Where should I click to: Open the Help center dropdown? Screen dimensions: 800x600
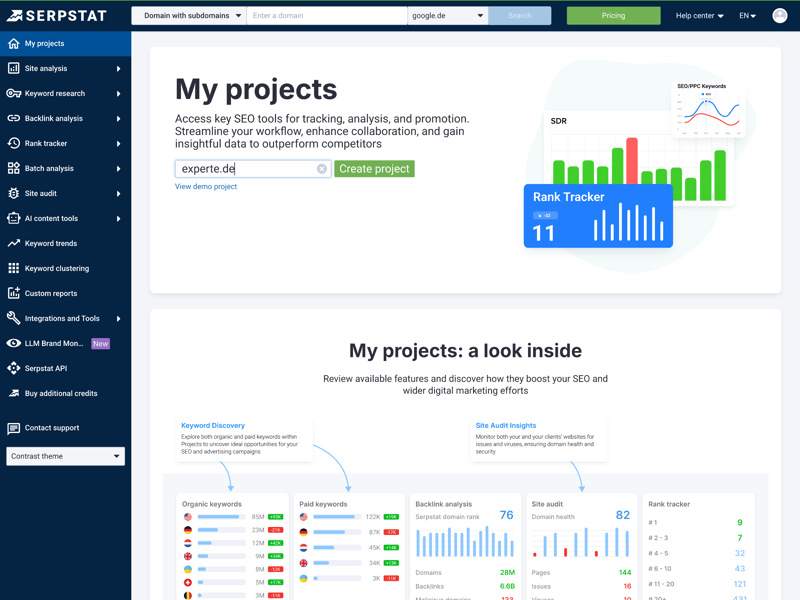(x=699, y=16)
